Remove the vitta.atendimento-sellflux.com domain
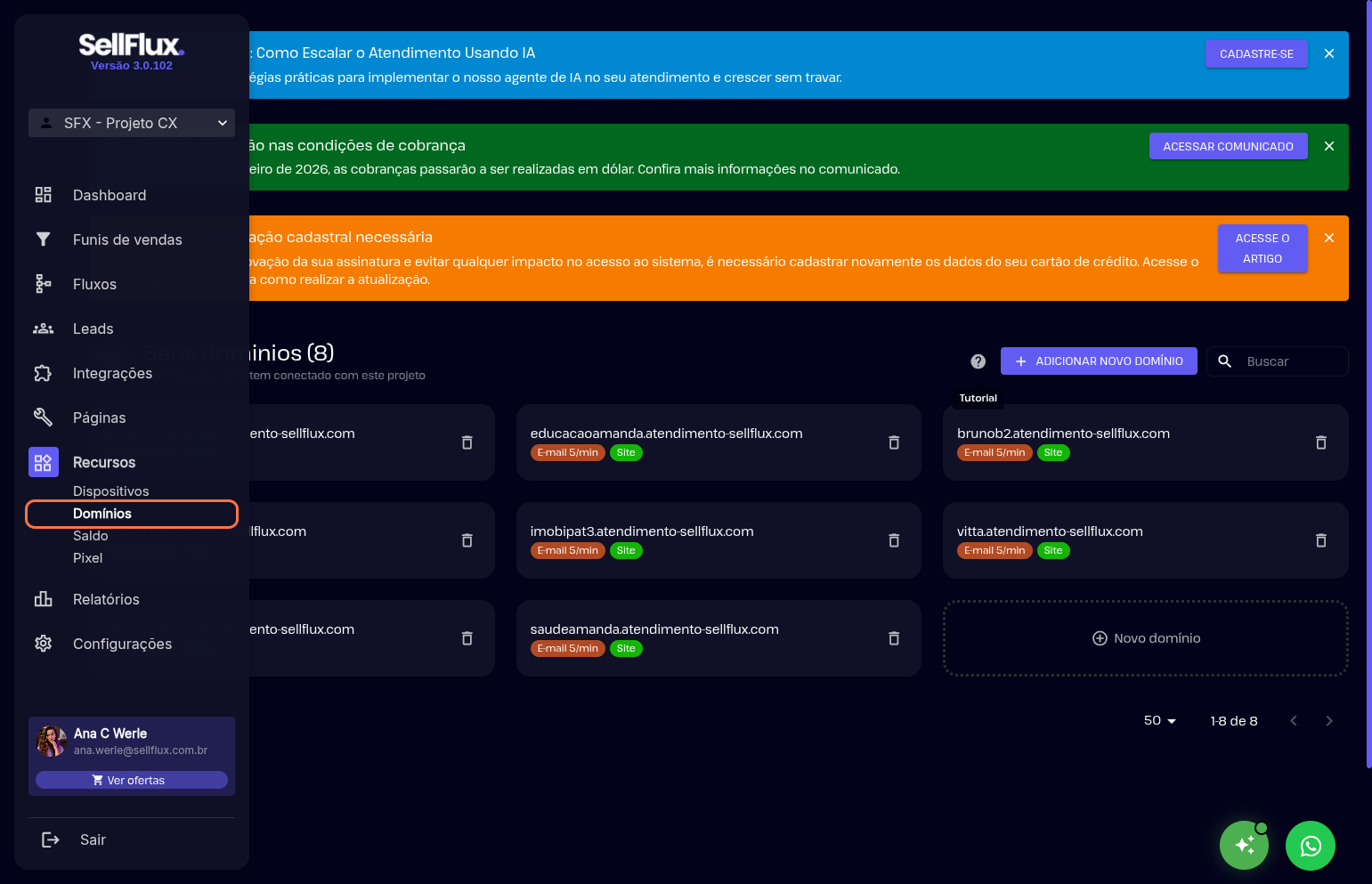This screenshot has height=884, width=1372. (1320, 540)
